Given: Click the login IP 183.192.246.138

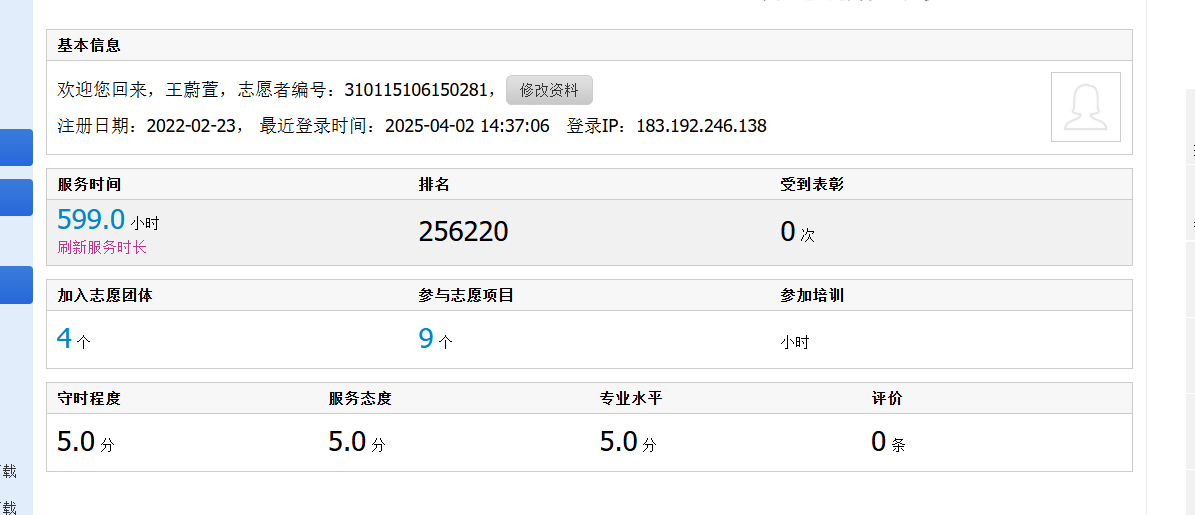Looking at the screenshot, I should [x=701, y=126].
